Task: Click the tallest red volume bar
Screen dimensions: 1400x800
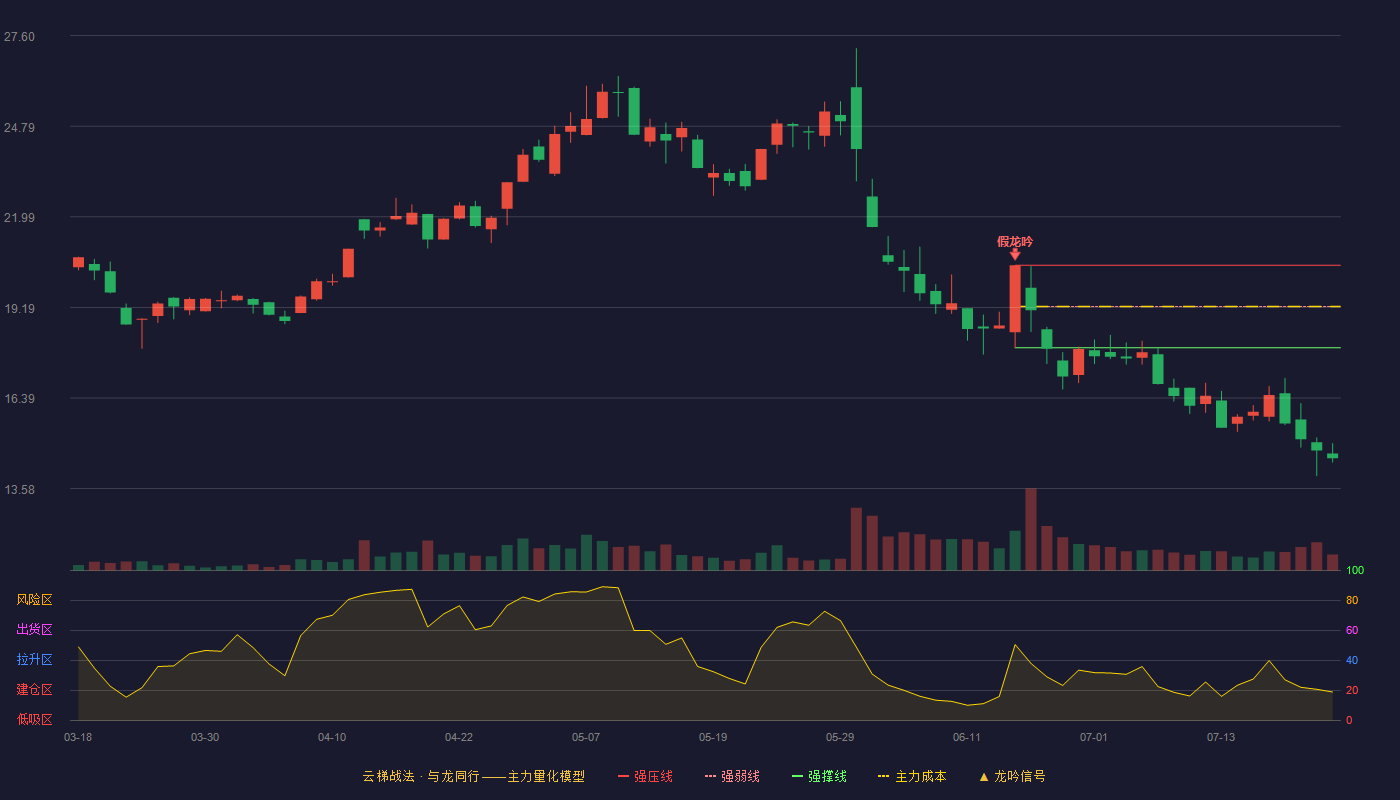Action: tap(1031, 529)
